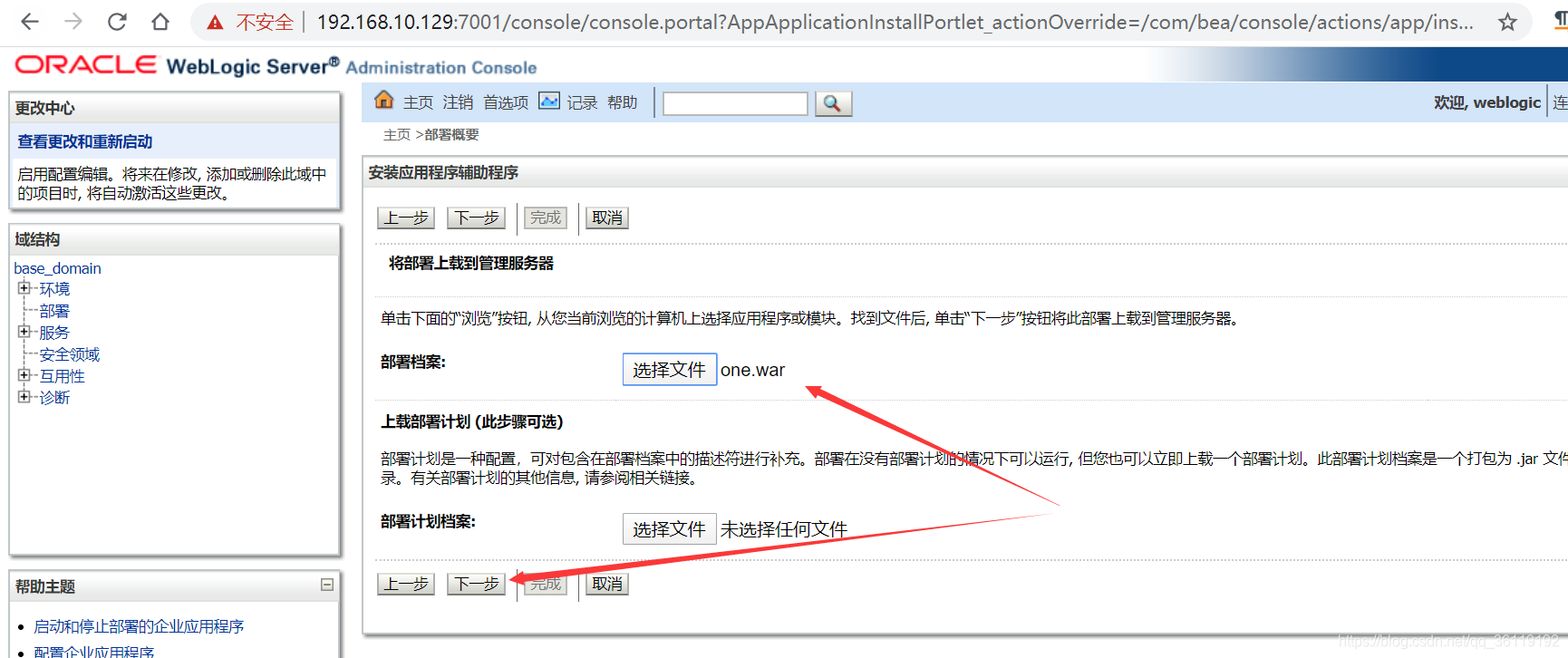The width and height of the screenshot is (1568, 658).
Task: Open 互用性 in domain structure
Action: [x=62, y=376]
